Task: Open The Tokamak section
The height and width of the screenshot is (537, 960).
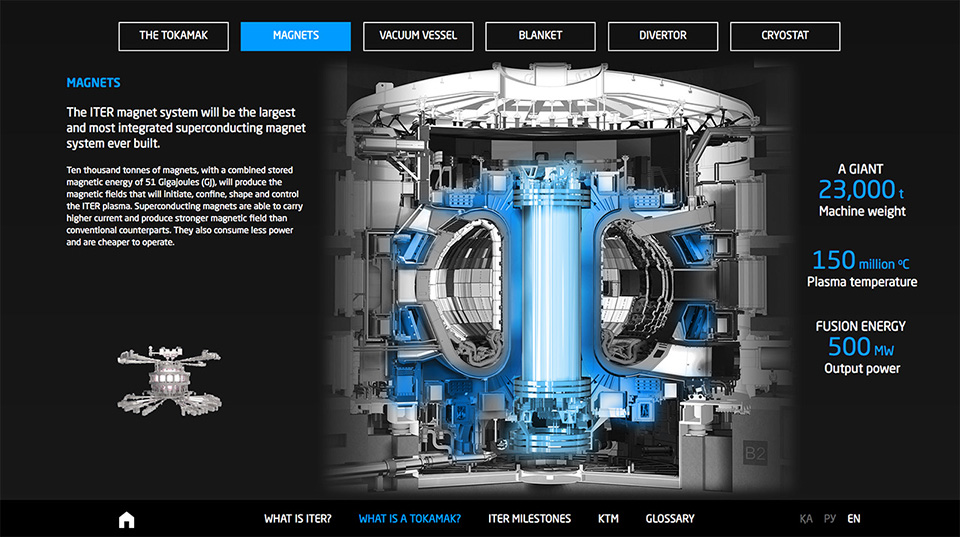Action: pyautogui.click(x=173, y=36)
